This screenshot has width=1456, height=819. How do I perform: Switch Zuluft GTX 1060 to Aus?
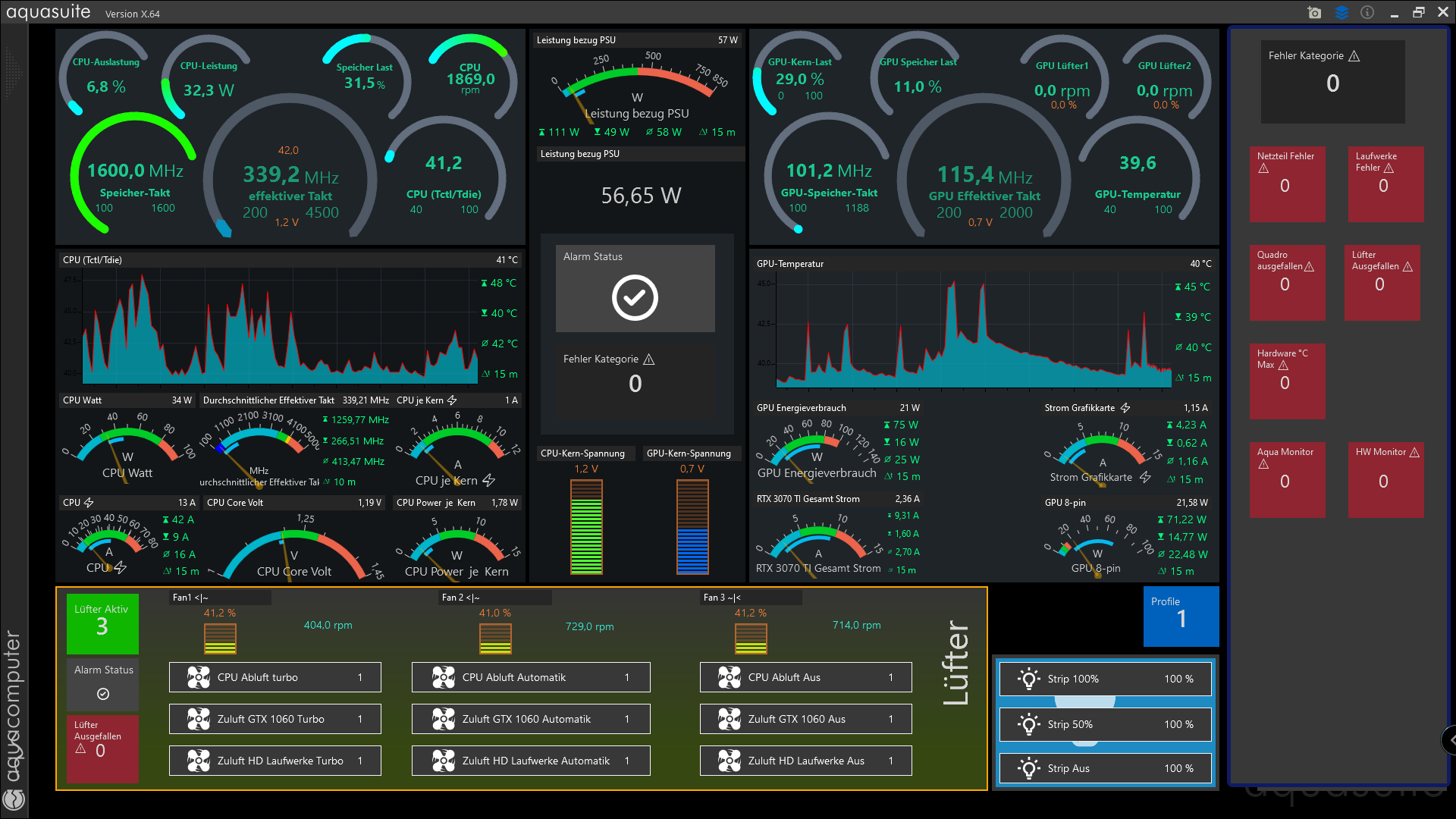pyautogui.click(x=805, y=719)
